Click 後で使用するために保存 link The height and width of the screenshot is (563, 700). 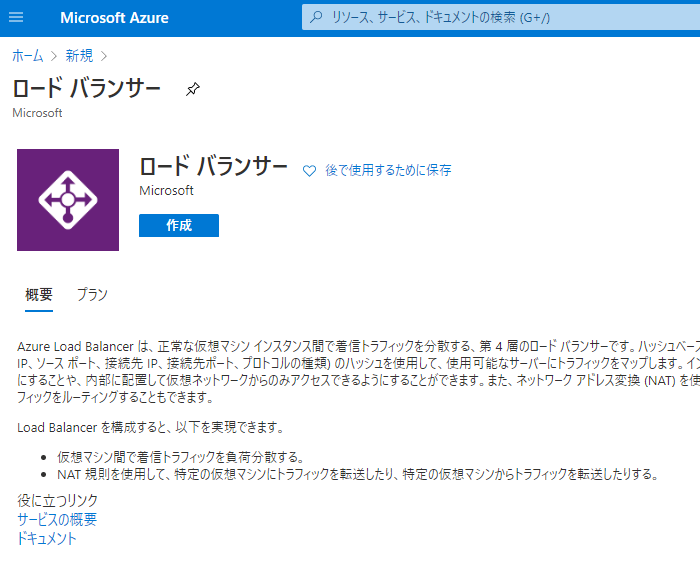click(x=388, y=170)
